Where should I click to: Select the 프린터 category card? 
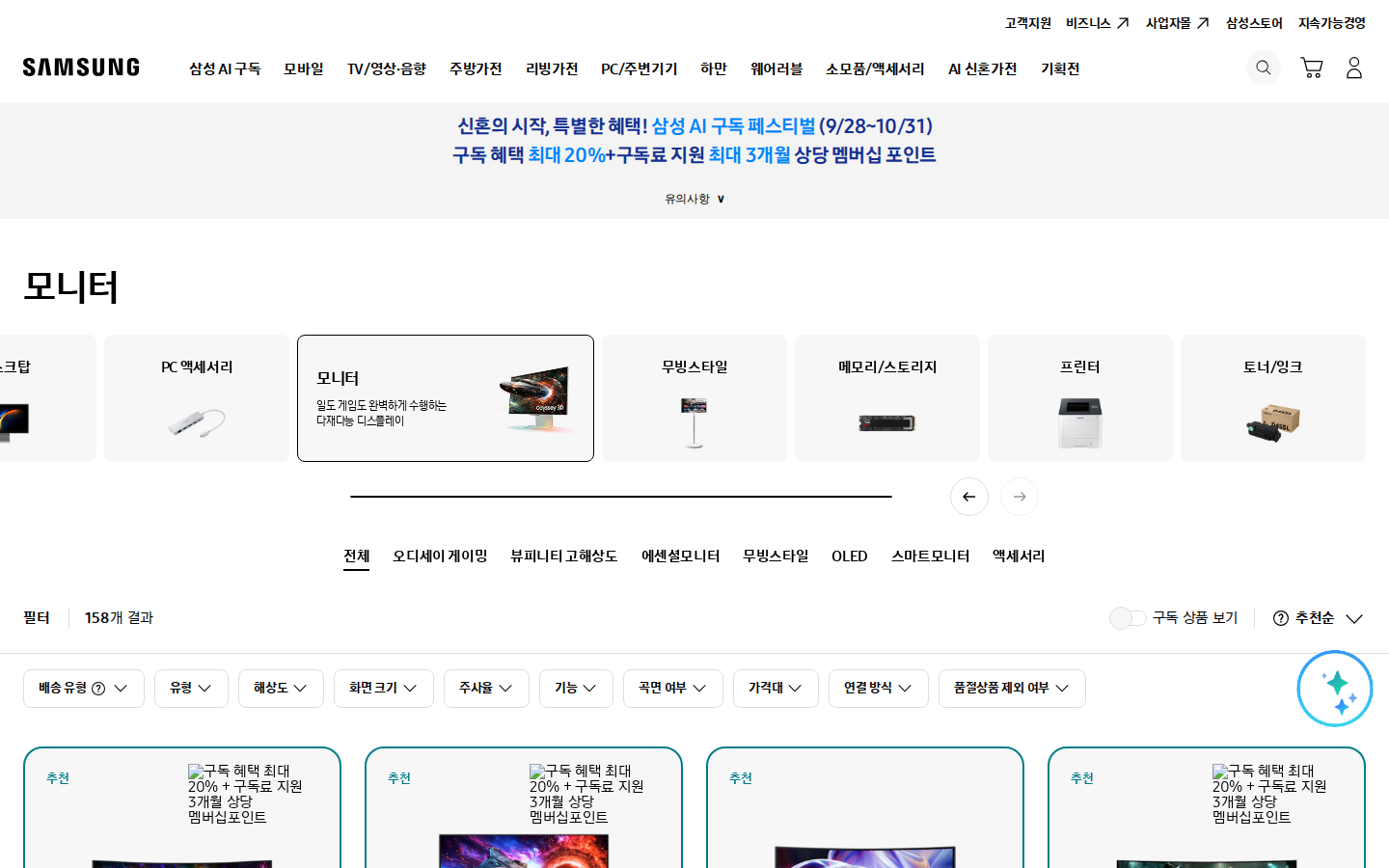click(x=1080, y=398)
